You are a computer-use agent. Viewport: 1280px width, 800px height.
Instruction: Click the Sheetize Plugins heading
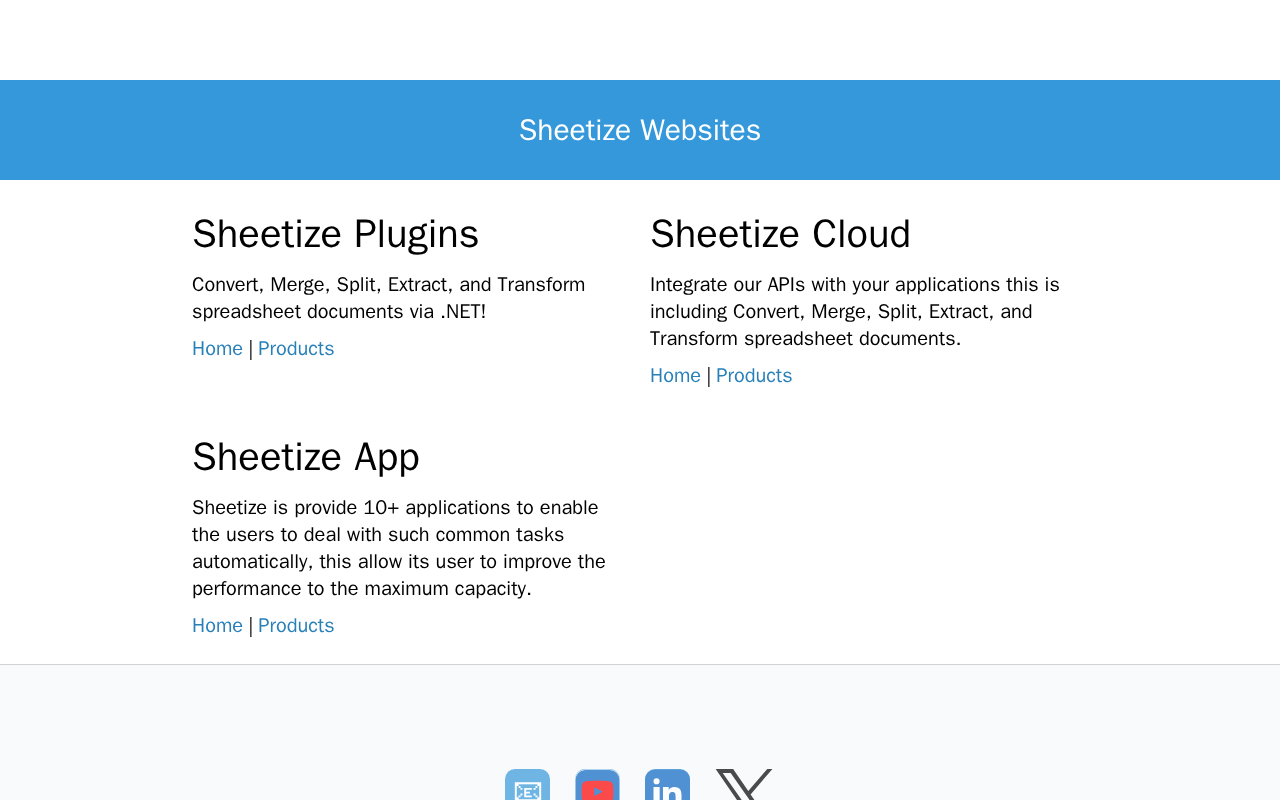[335, 234]
